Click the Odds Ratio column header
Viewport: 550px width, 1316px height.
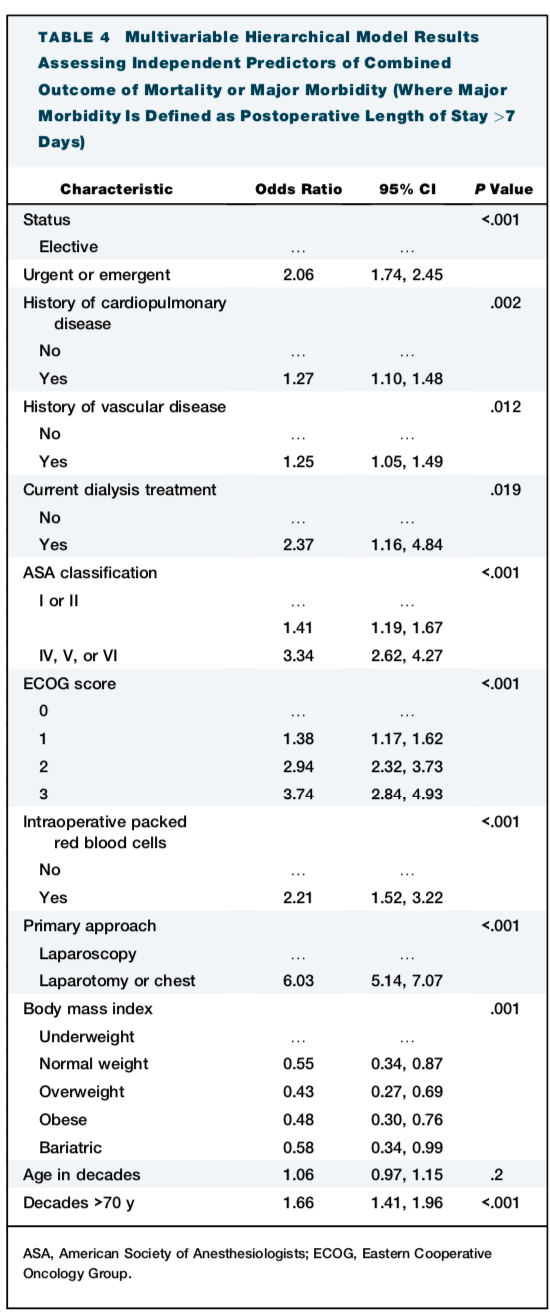click(298, 189)
